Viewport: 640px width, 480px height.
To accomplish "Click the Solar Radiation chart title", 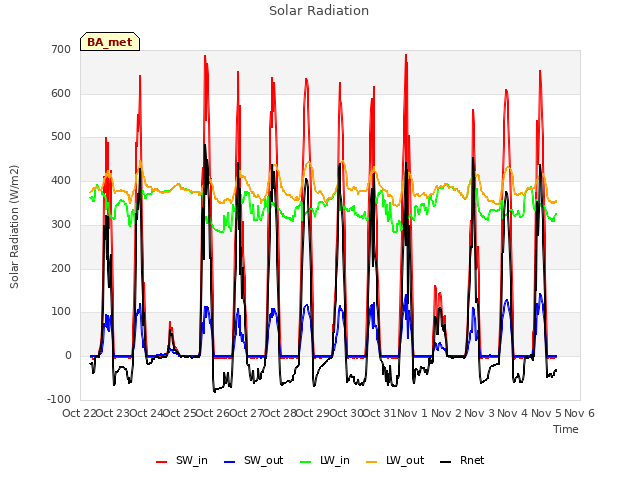I will [x=319, y=11].
